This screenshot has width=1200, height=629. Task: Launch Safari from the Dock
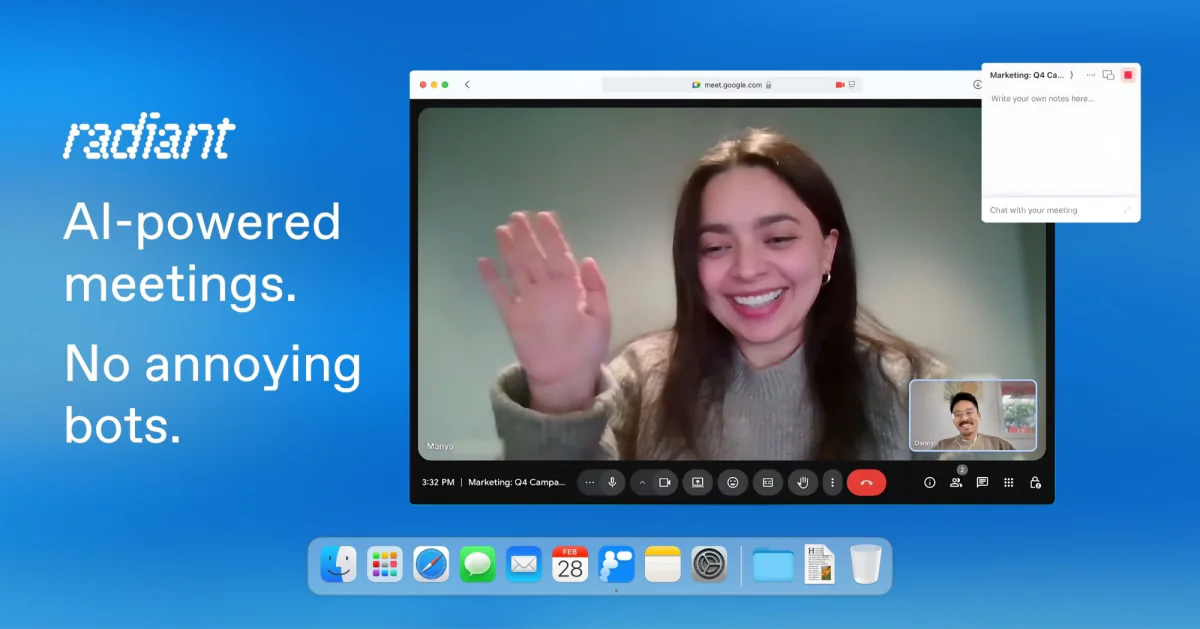coord(432,564)
